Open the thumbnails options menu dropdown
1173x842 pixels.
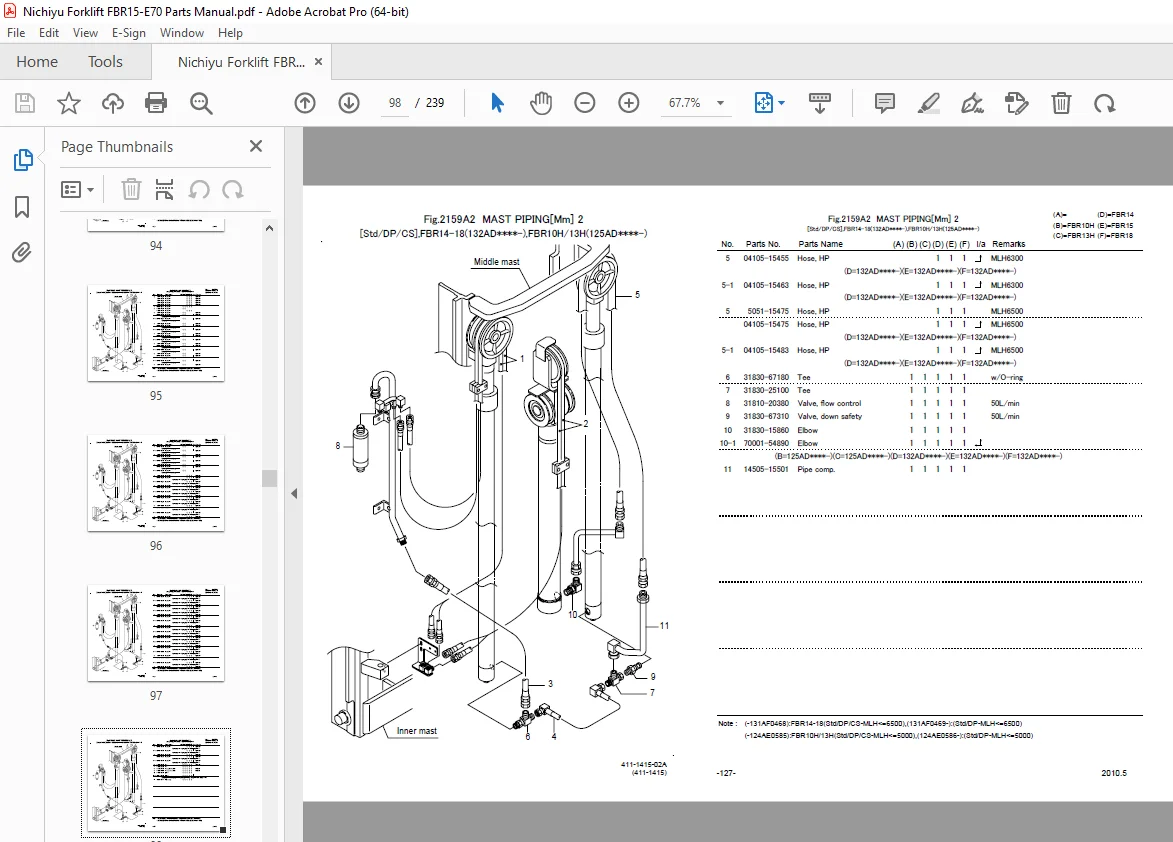77,190
